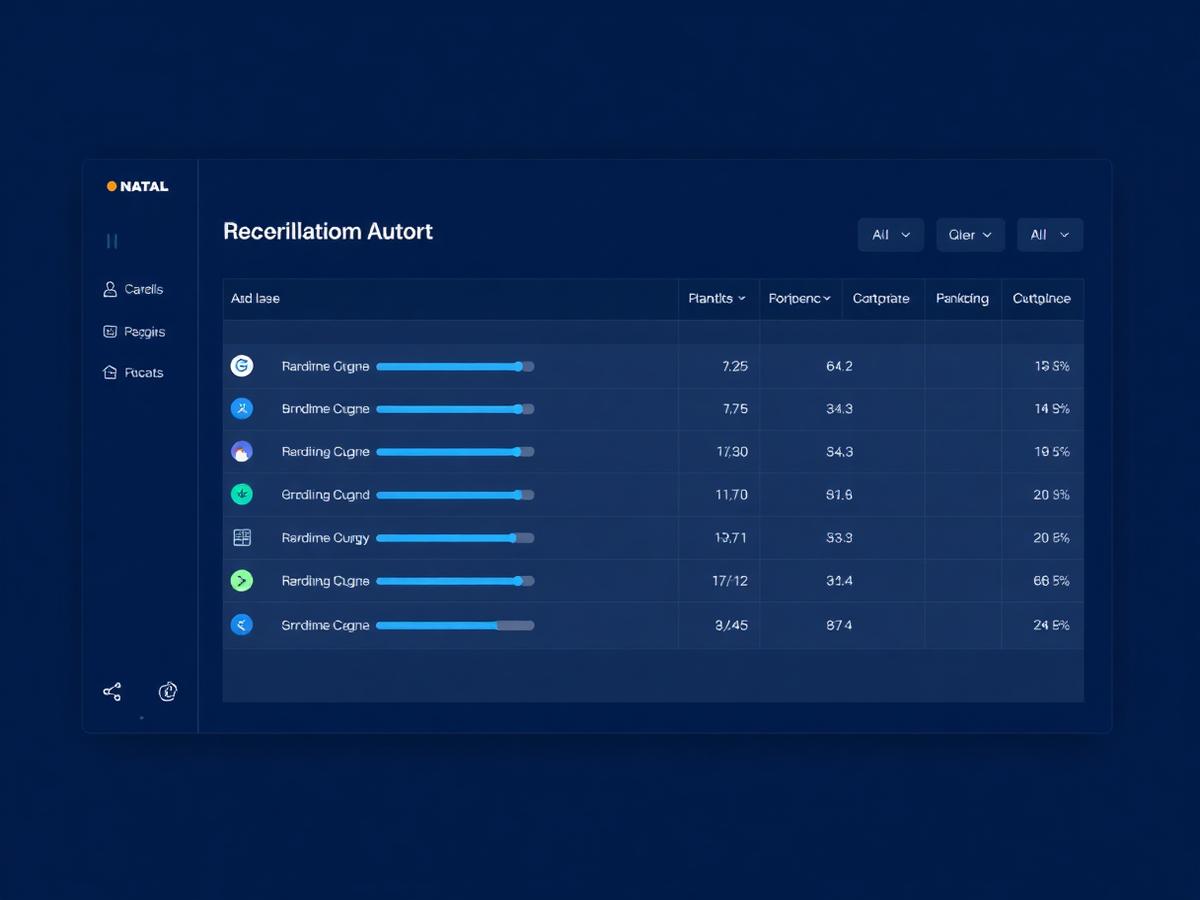1200x900 pixels.
Task: Open the All dropdown right of Qier
Action: (x=1050, y=235)
